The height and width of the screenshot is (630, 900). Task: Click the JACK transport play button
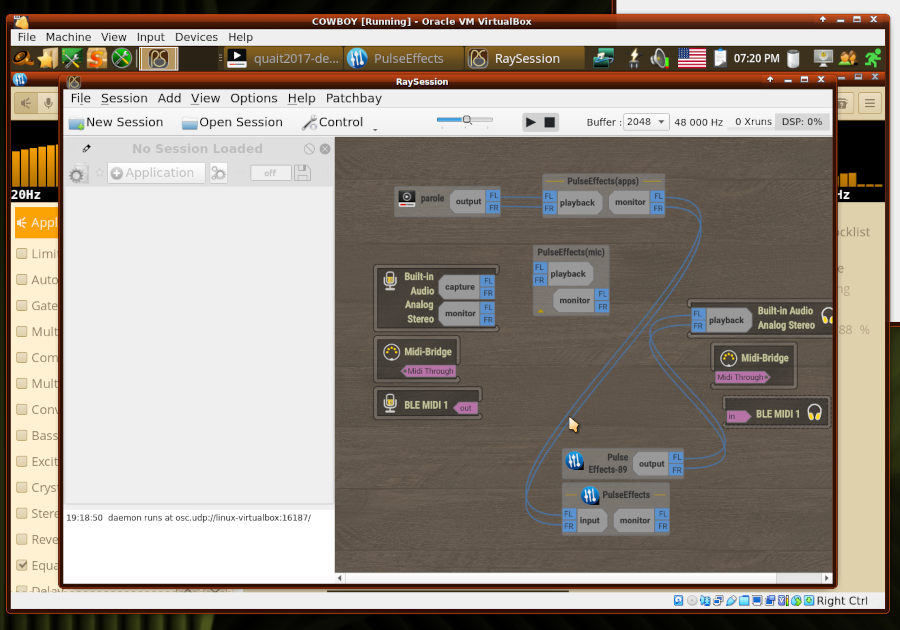(531, 122)
